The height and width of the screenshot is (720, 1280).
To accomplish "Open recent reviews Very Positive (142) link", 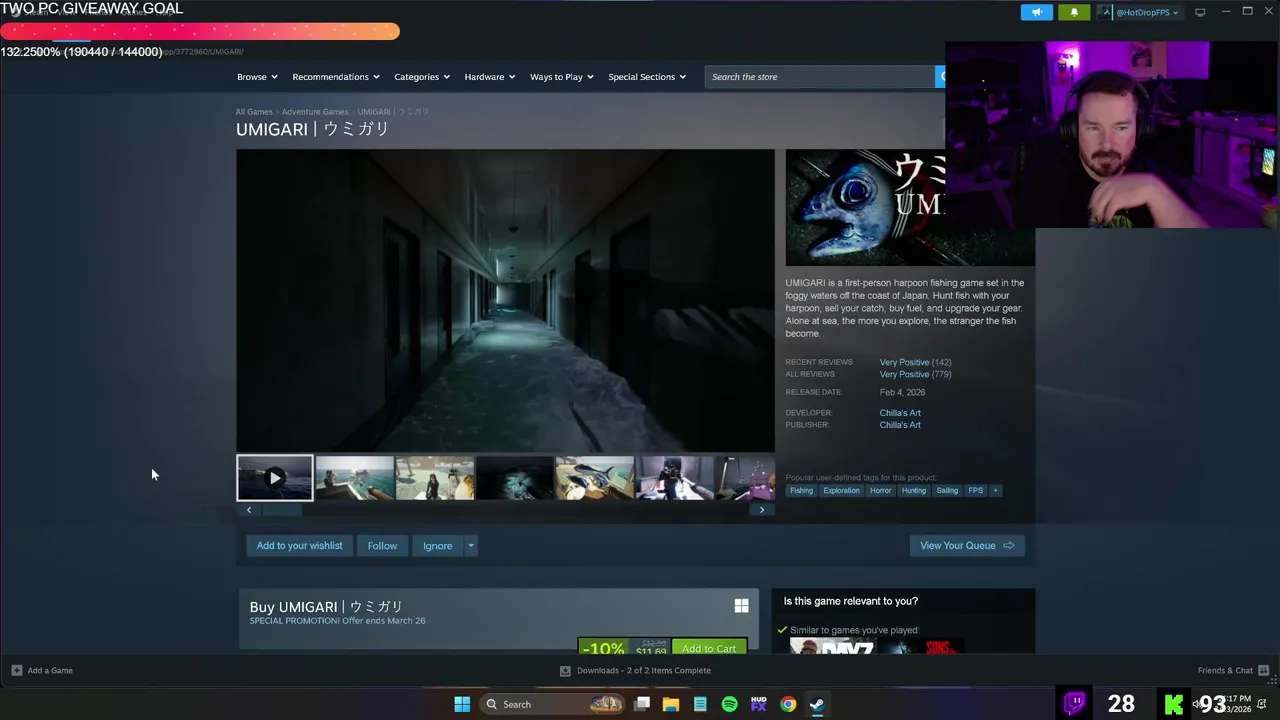I will tap(915, 362).
